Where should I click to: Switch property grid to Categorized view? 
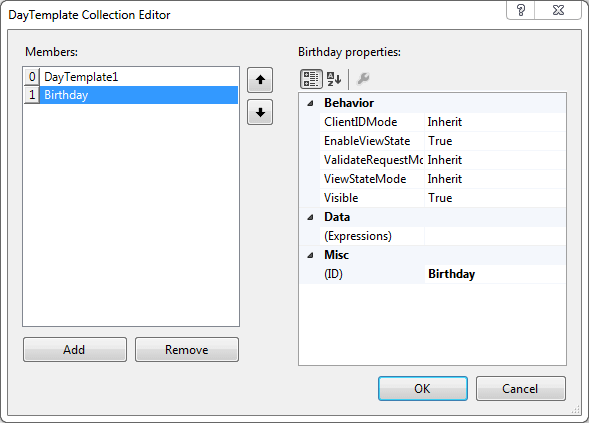311,79
